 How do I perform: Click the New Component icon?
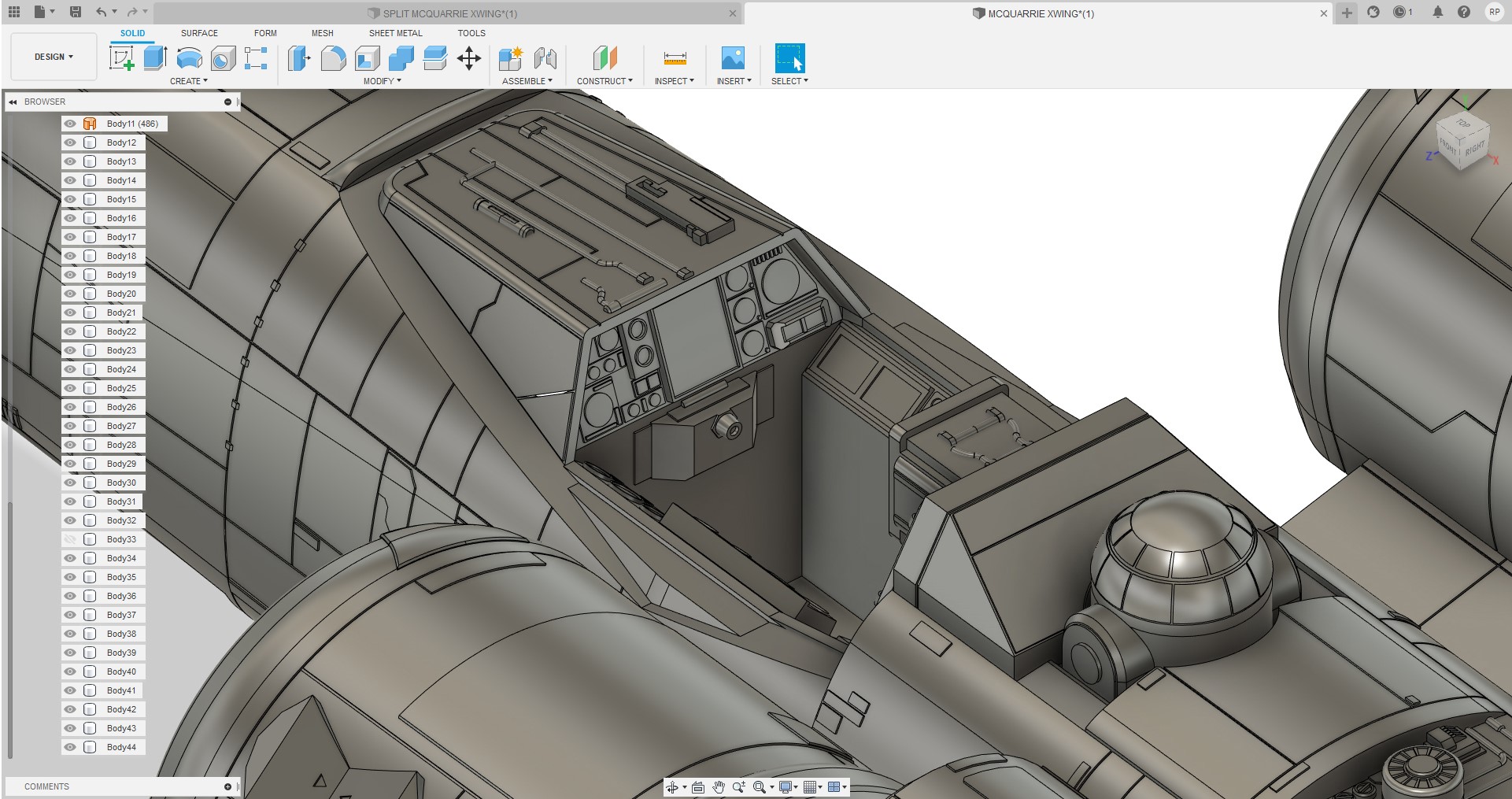click(510, 58)
